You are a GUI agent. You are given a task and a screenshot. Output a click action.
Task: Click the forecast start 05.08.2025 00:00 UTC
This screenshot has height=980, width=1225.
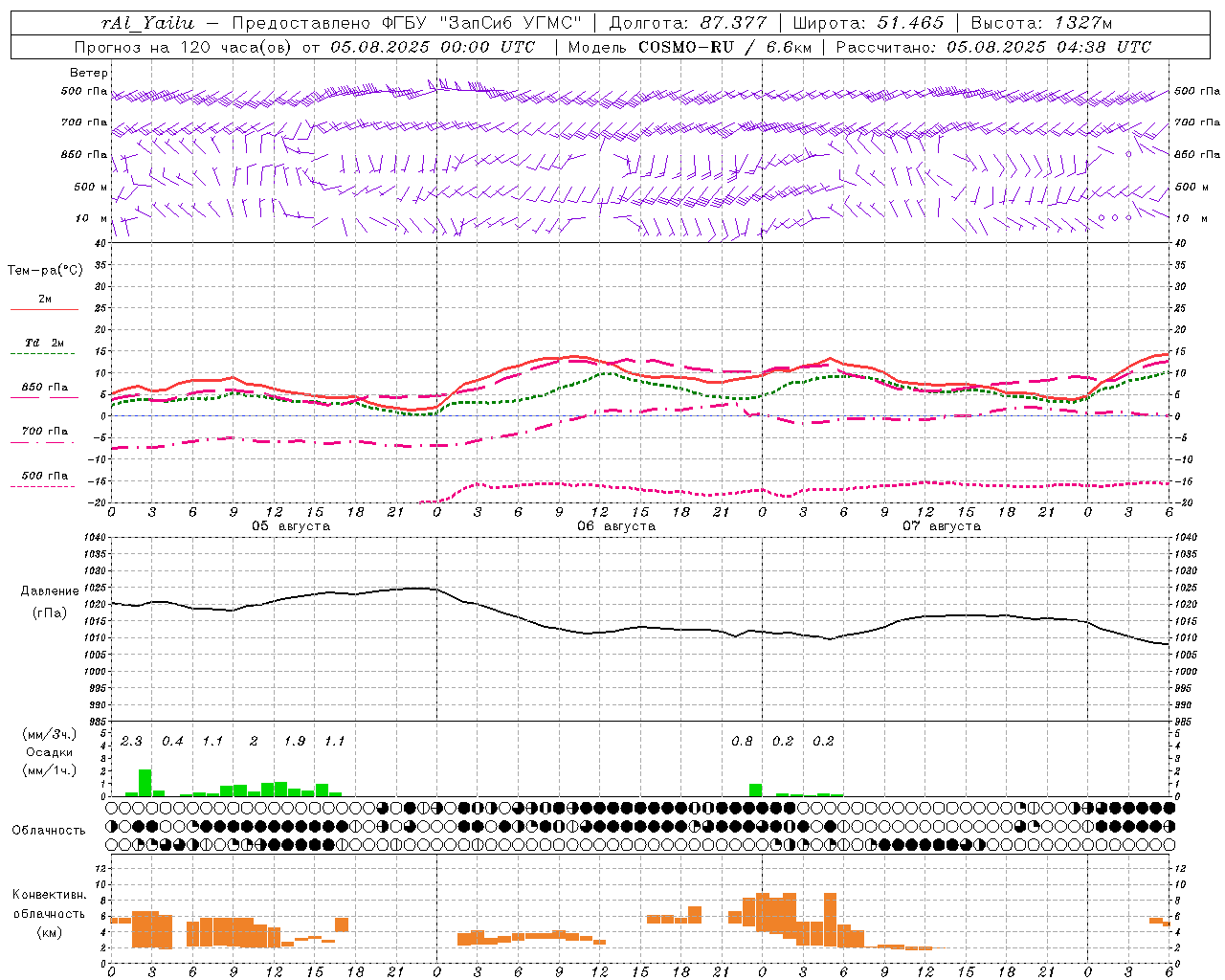point(433,47)
